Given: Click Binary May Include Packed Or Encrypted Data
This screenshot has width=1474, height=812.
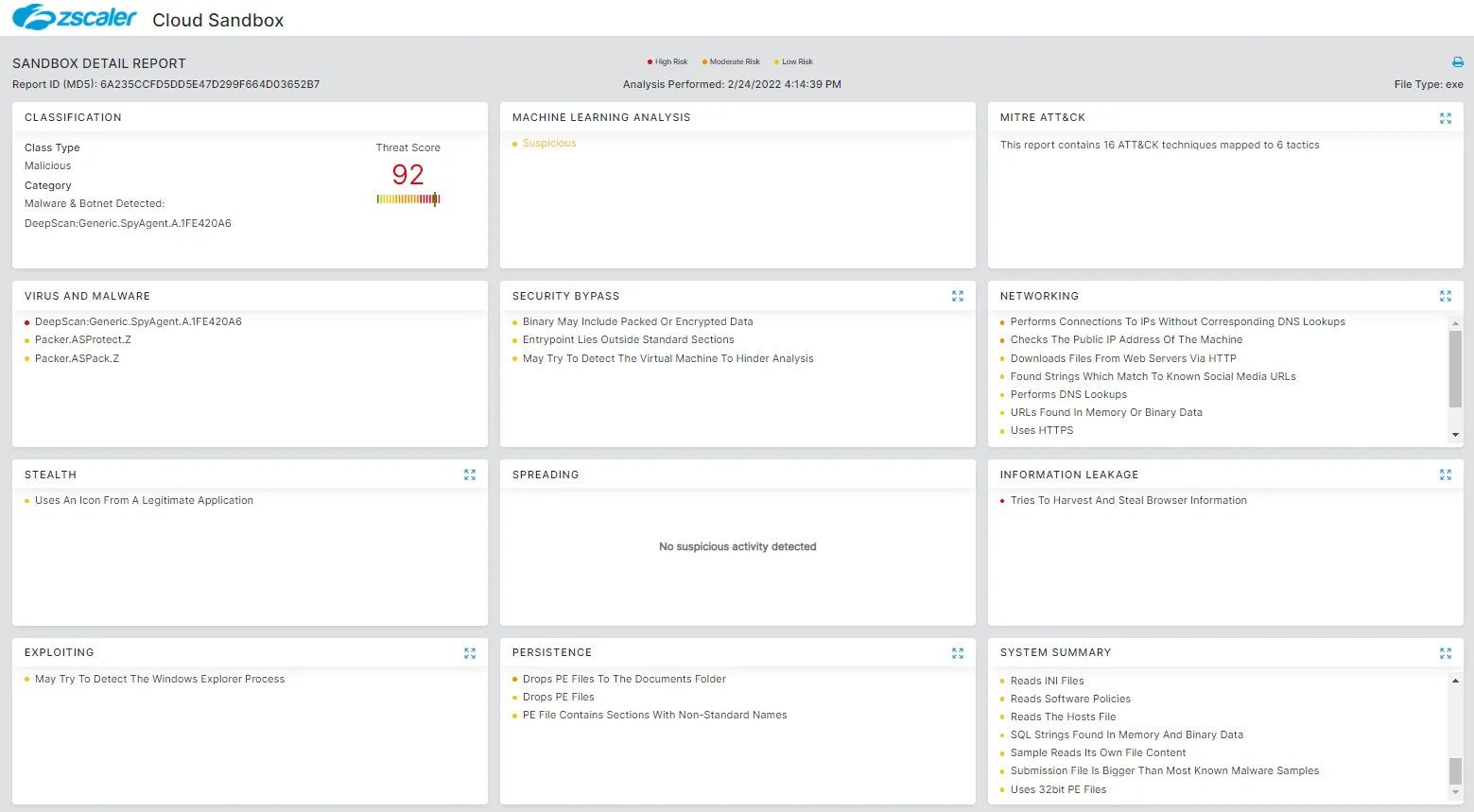Looking at the screenshot, I should pyautogui.click(x=638, y=322).
